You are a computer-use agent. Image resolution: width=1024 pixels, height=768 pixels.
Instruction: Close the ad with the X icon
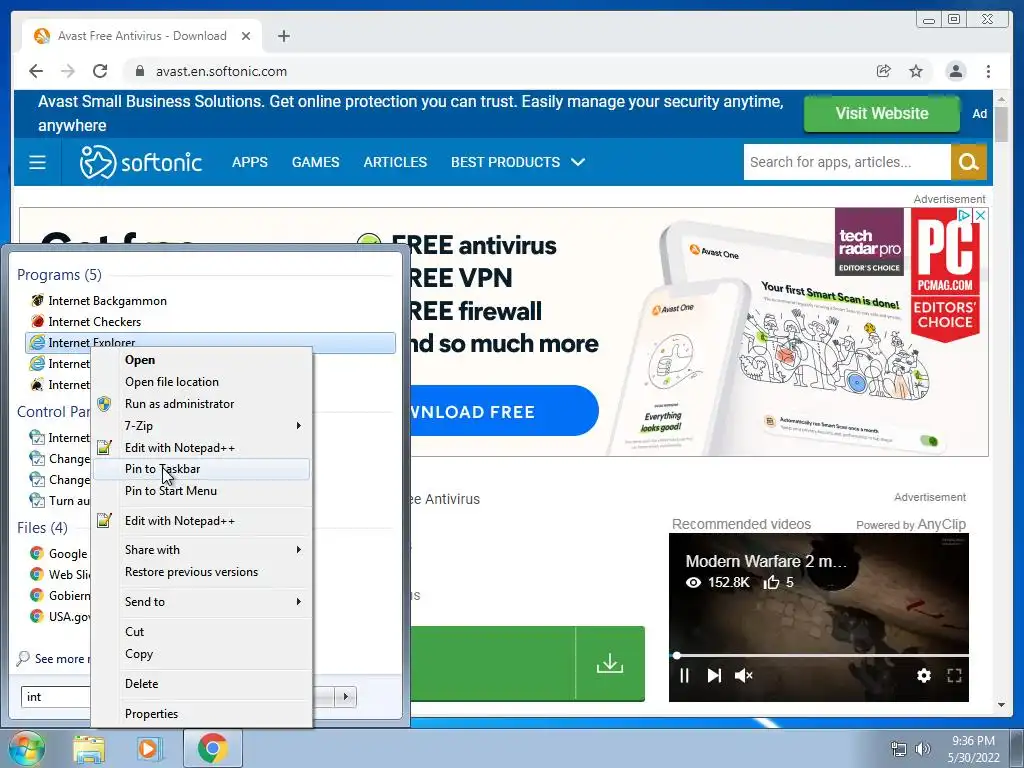click(980, 216)
